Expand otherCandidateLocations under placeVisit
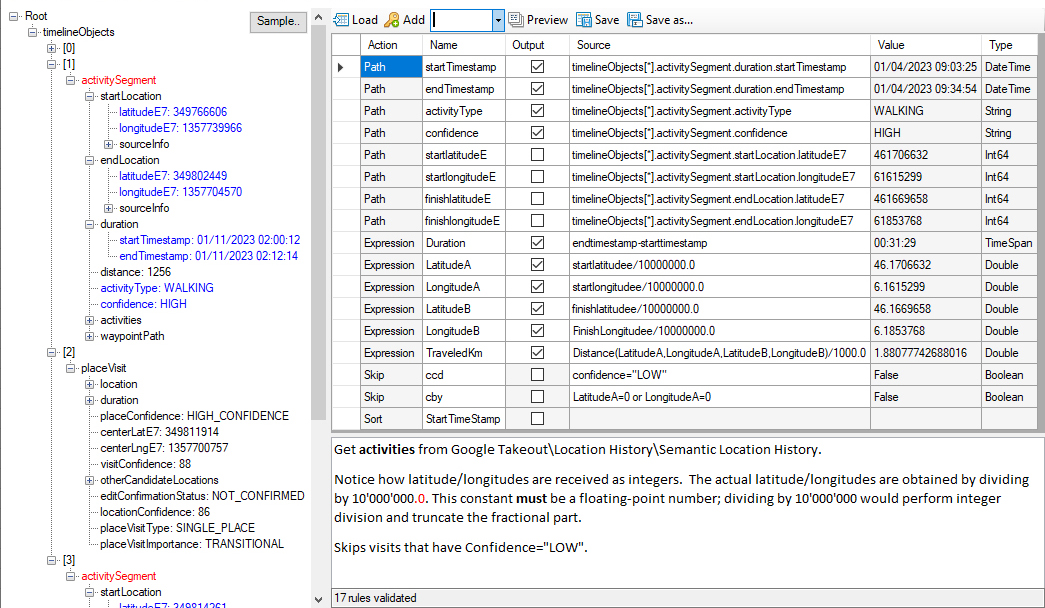Viewport: 1045px width, 608px height. 90,480
